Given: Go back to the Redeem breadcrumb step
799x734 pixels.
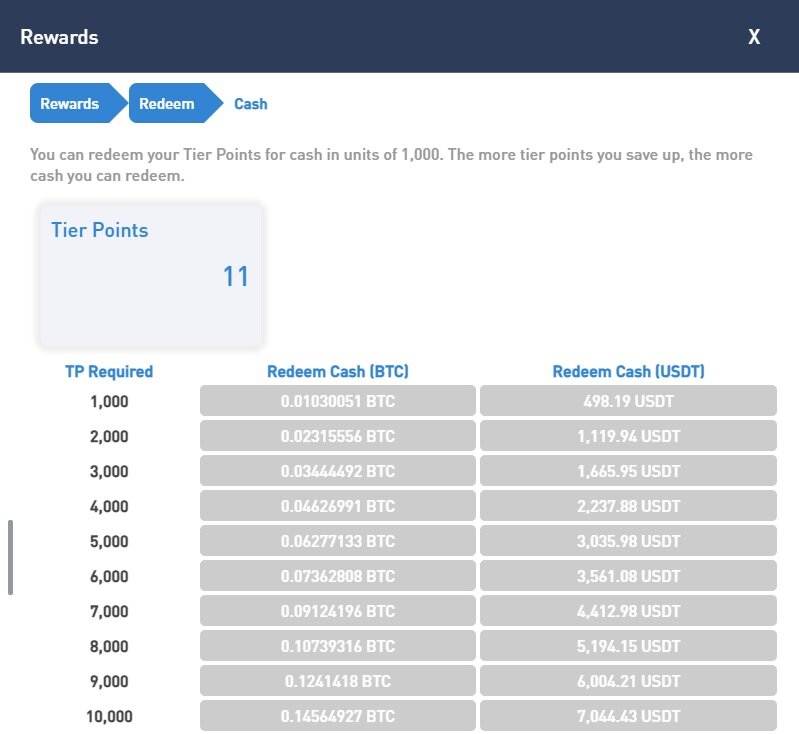Looking at the screenshot, I should [x=168, y=103].
